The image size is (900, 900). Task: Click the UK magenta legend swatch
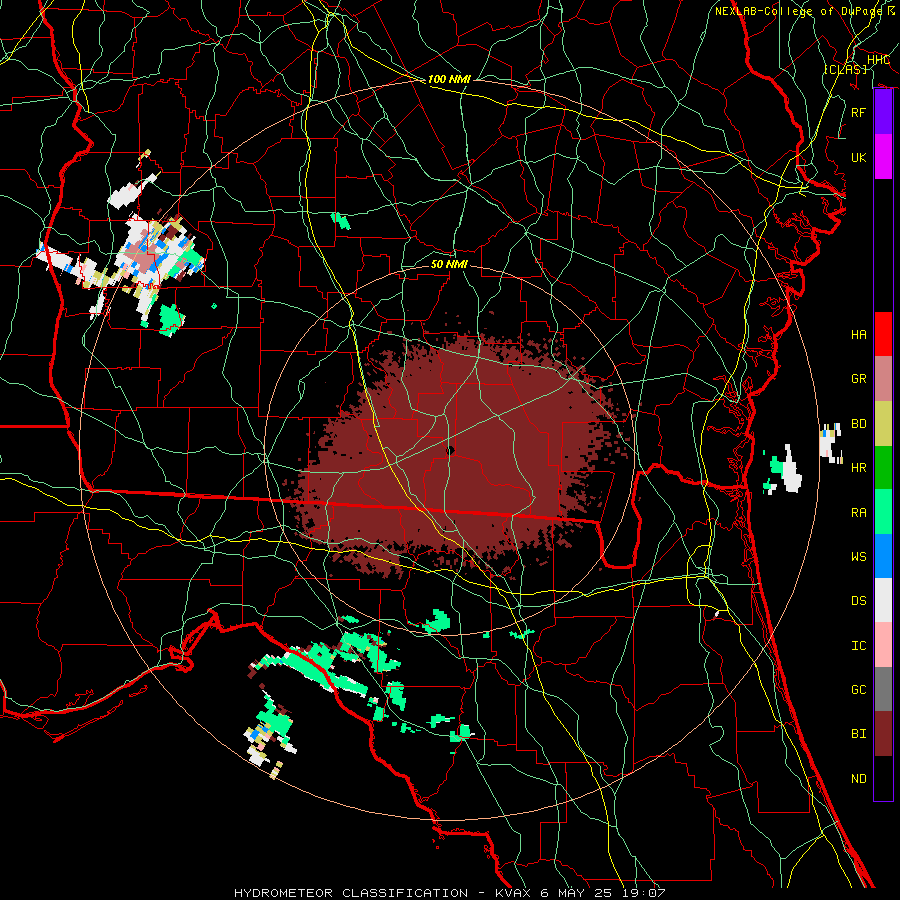pos(883,157)
